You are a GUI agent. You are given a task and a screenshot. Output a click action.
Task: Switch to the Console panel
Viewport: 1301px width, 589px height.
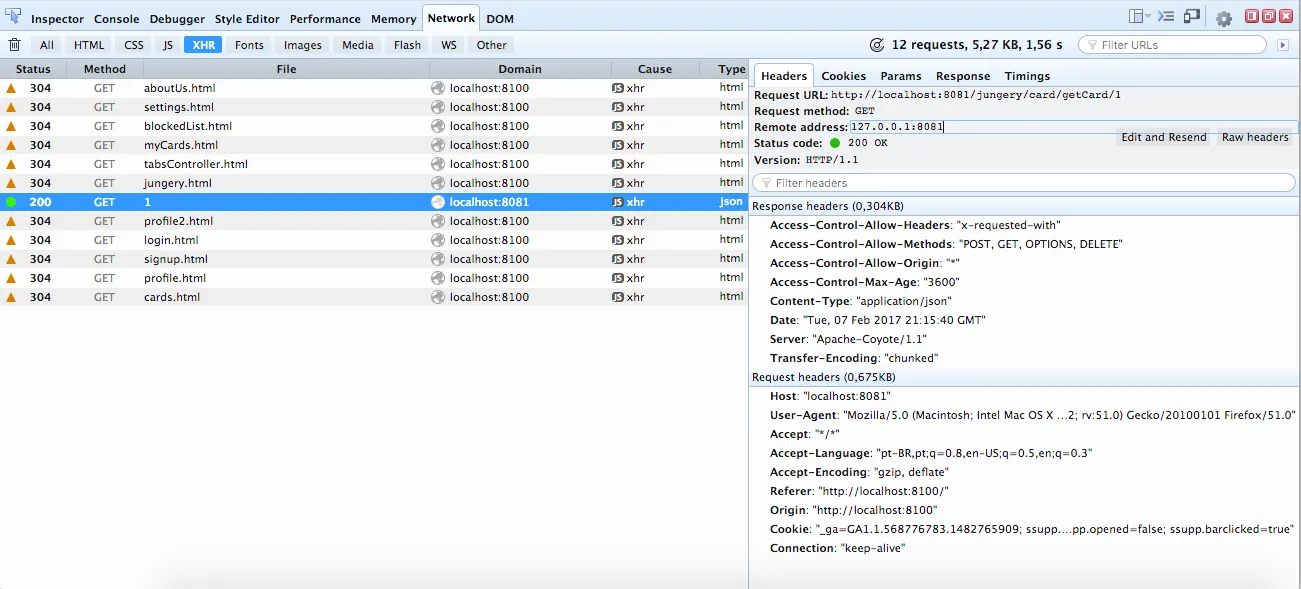pyautogui.click(x=117, y=19)
